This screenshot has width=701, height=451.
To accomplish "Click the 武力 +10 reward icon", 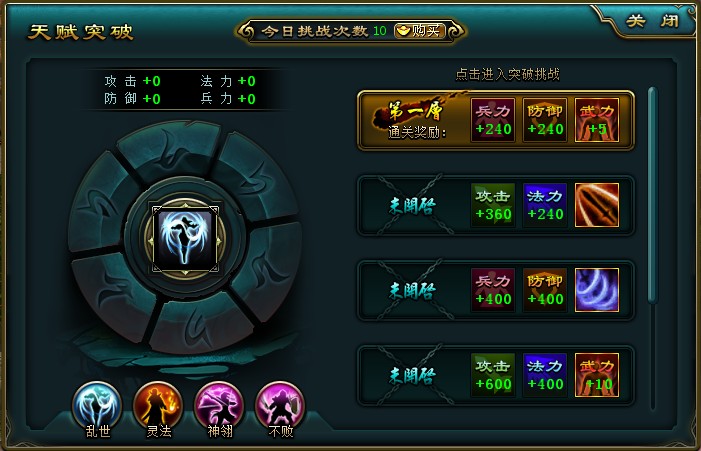I will click(x=597, y=375).
